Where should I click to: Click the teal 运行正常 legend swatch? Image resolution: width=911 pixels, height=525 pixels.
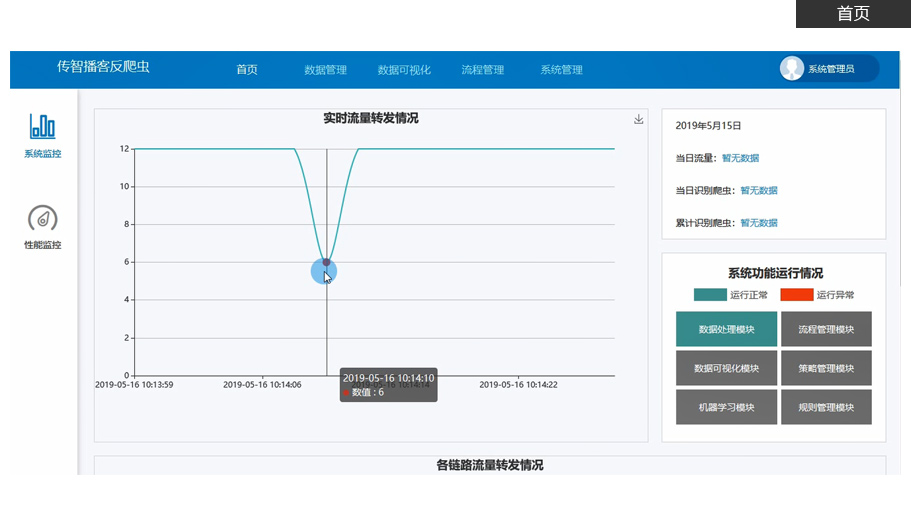pyautogui.click(x=710, y=295)
